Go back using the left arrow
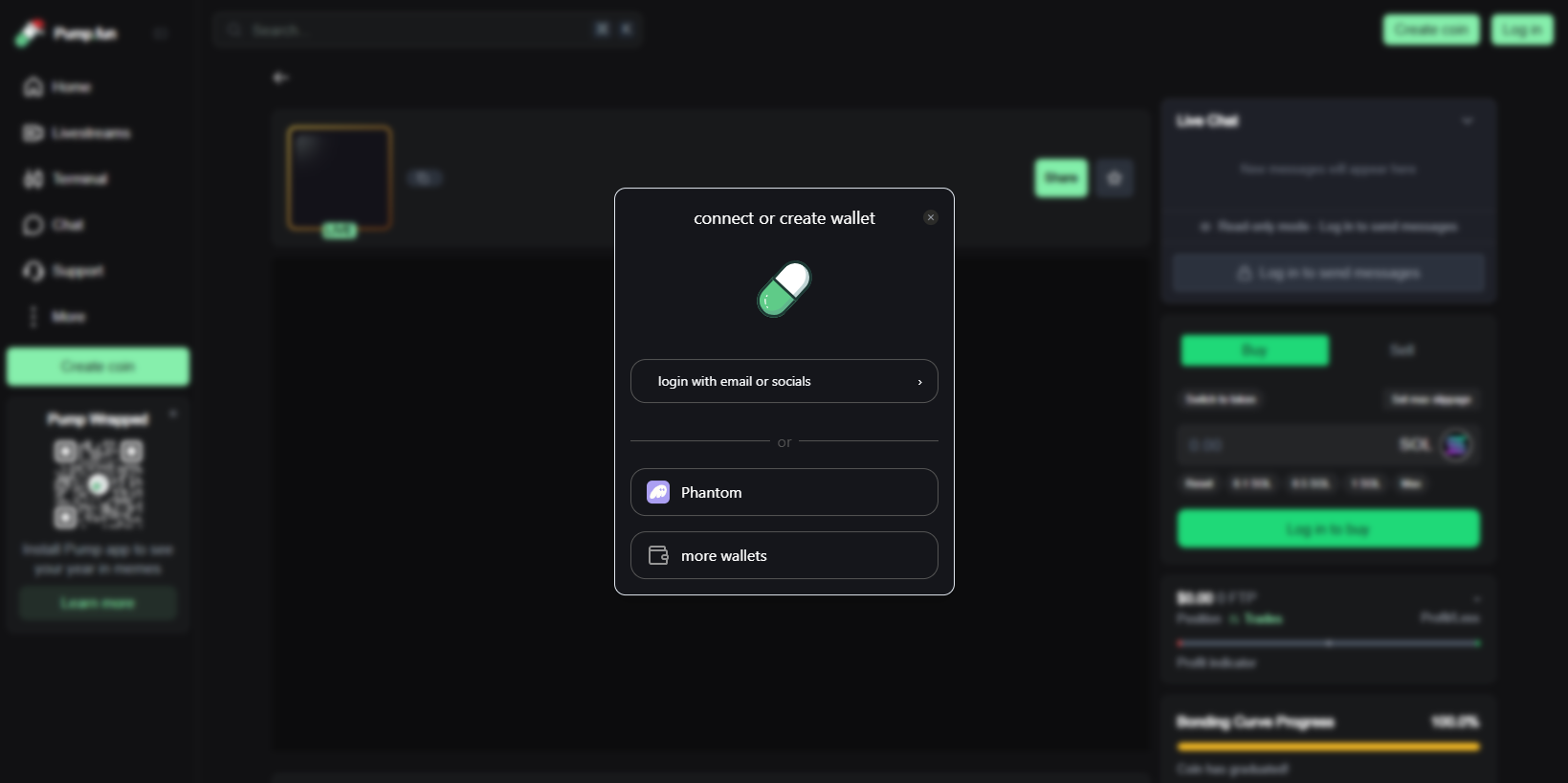1568x783 pixels. (x=280, y=78)
